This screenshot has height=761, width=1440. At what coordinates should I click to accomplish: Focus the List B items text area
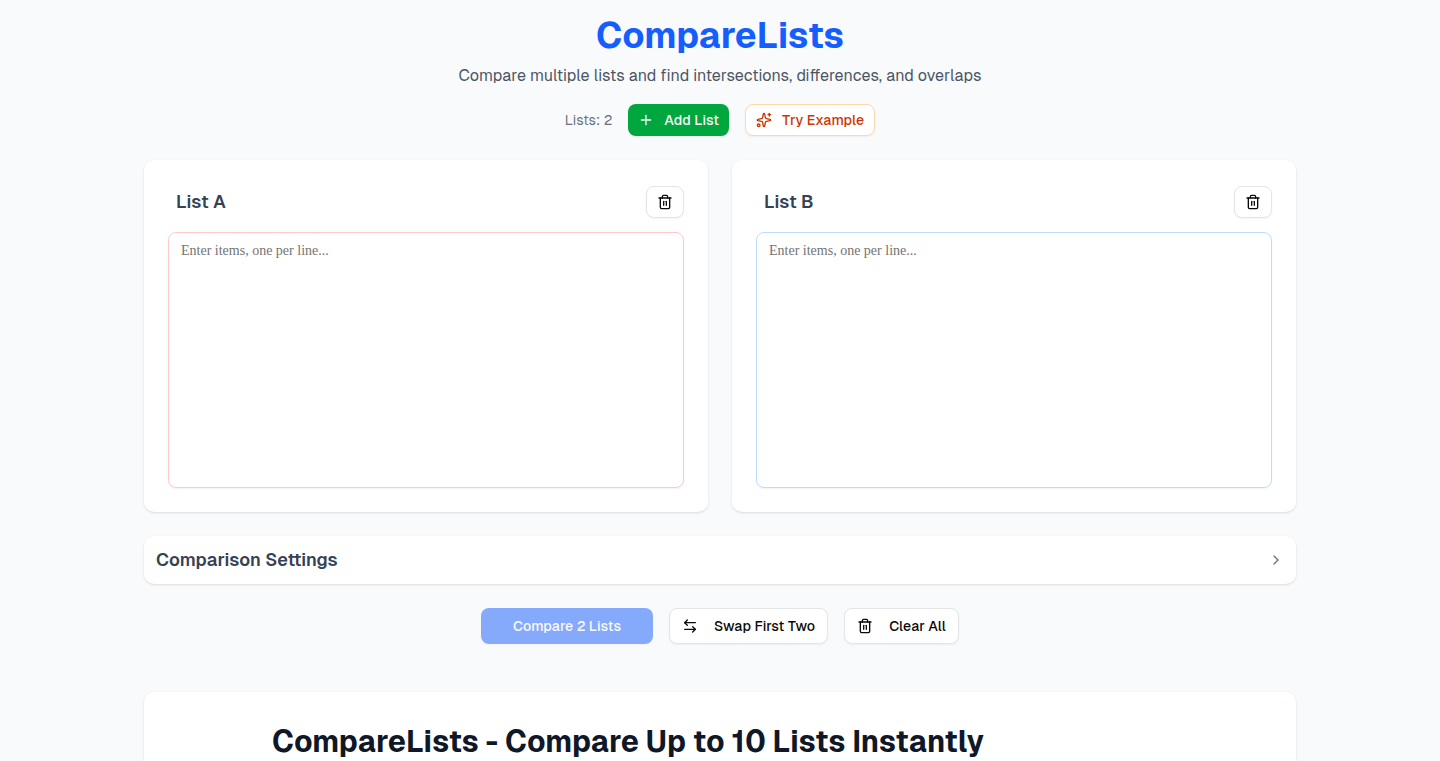tap(1014, 360)
